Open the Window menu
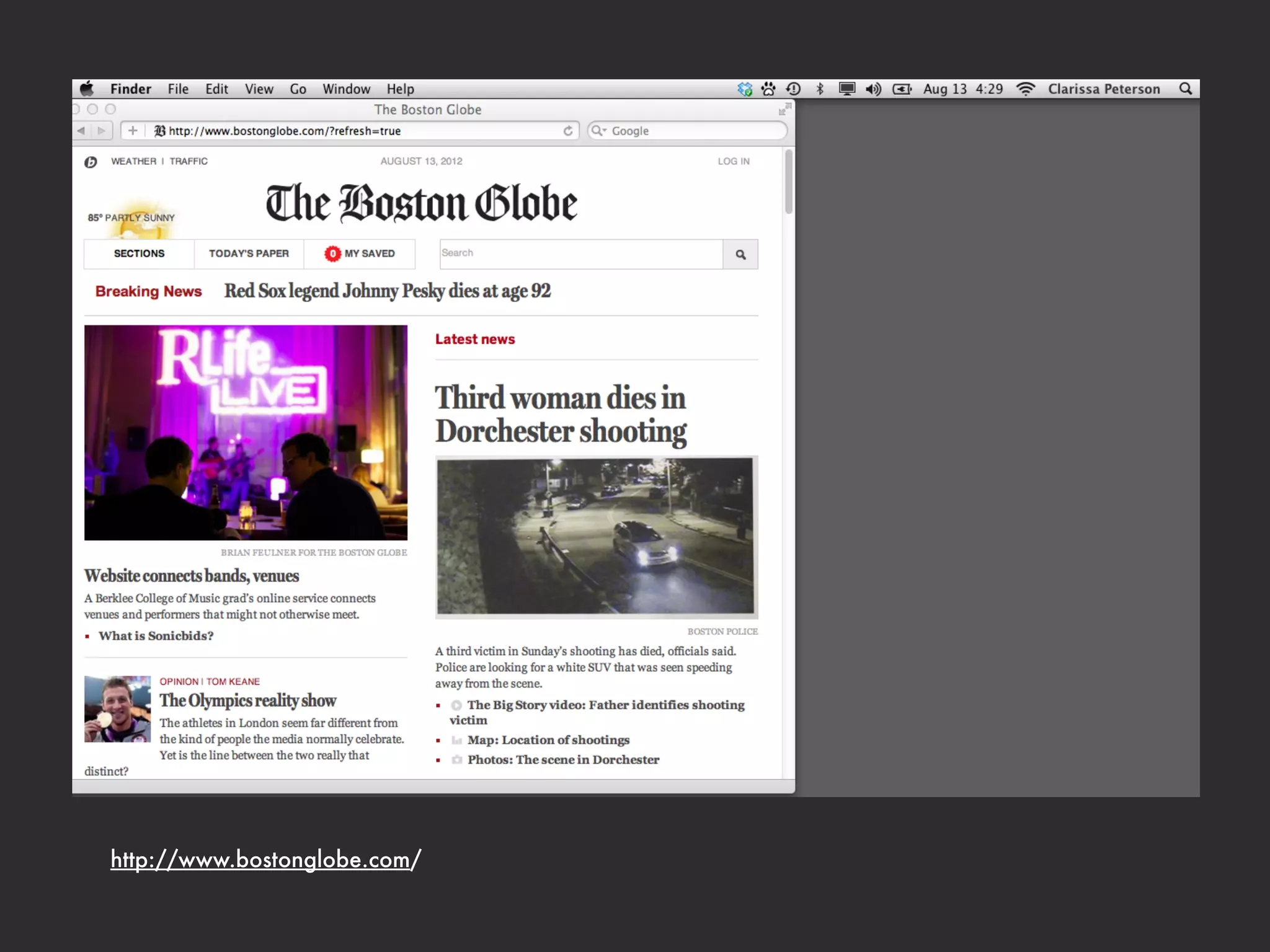Image resolution: width=1270 pixels, height=952 pixels. pos(347,89)
